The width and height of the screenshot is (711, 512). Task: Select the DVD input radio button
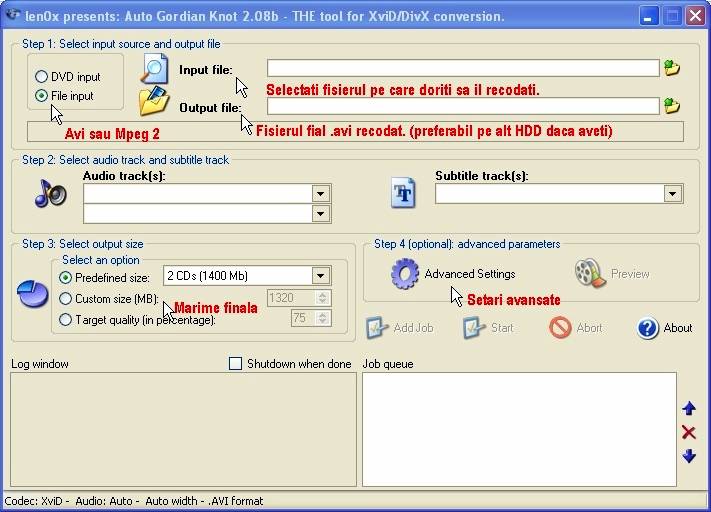(x=42, y=77)
